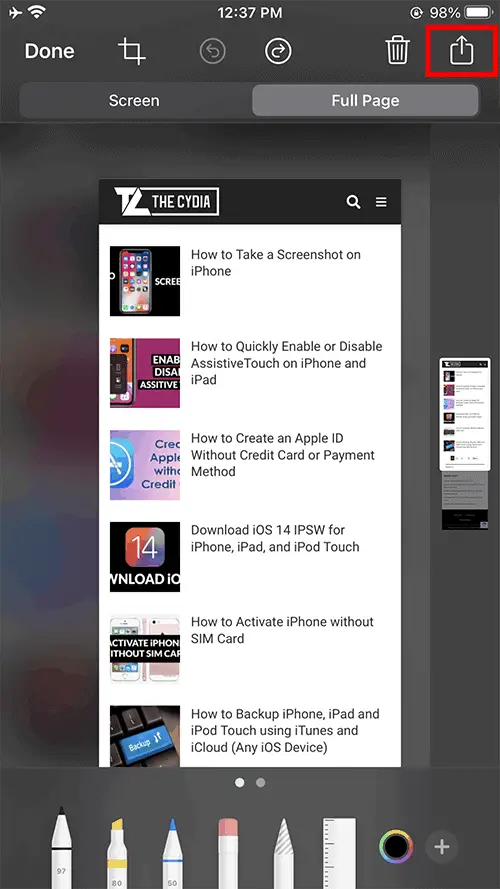Tap the iPhone screenshot article thumbnail
Image resolution: width=500 pixels, height=889 pixels.
[145, 281]
